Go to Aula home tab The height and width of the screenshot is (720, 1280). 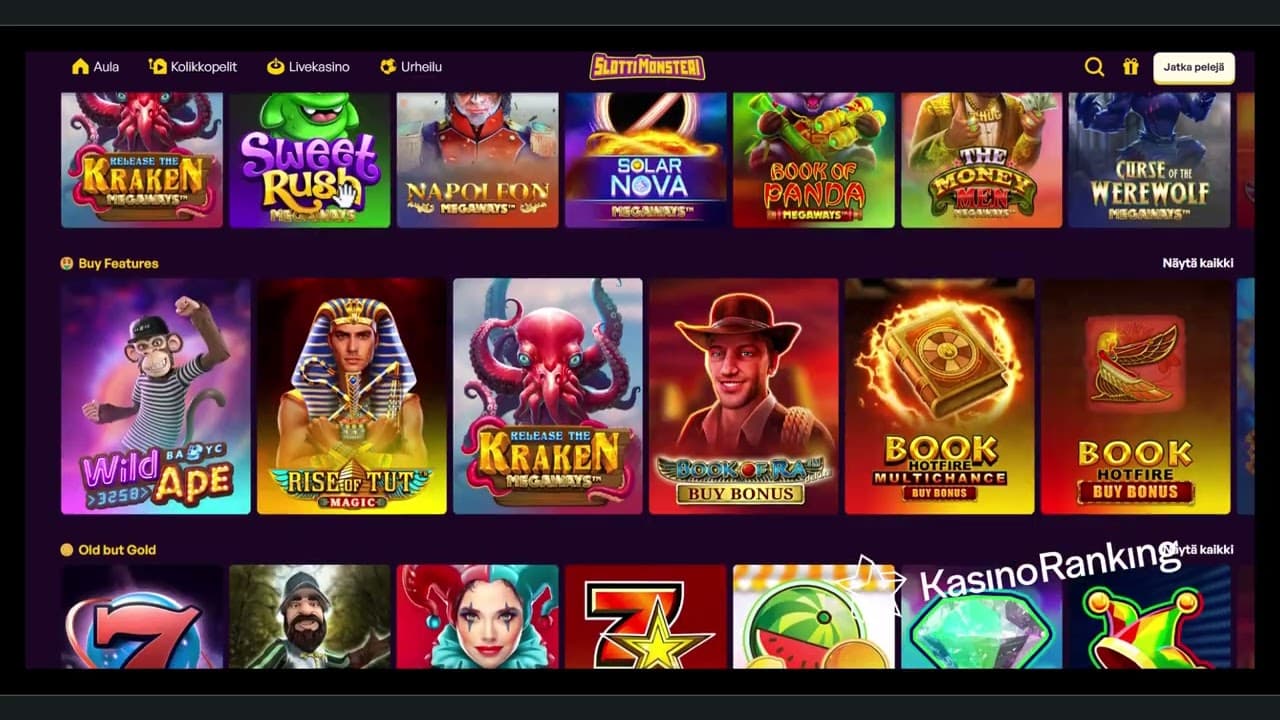[x=95, y=67]
